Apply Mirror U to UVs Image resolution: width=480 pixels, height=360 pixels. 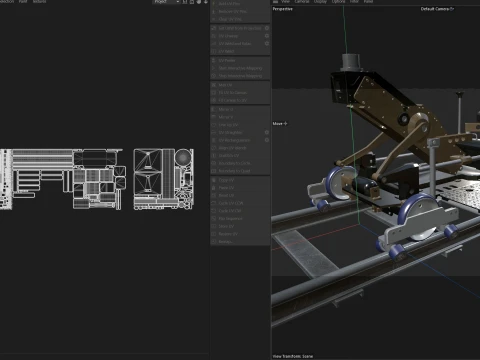[240, 109]
